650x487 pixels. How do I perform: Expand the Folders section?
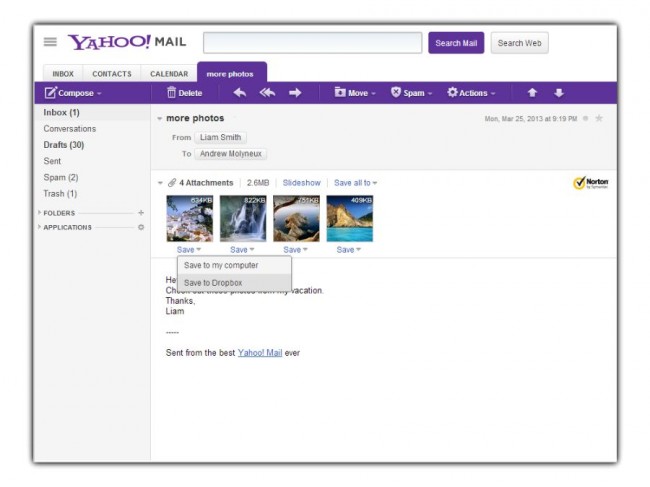click(39, 213)
